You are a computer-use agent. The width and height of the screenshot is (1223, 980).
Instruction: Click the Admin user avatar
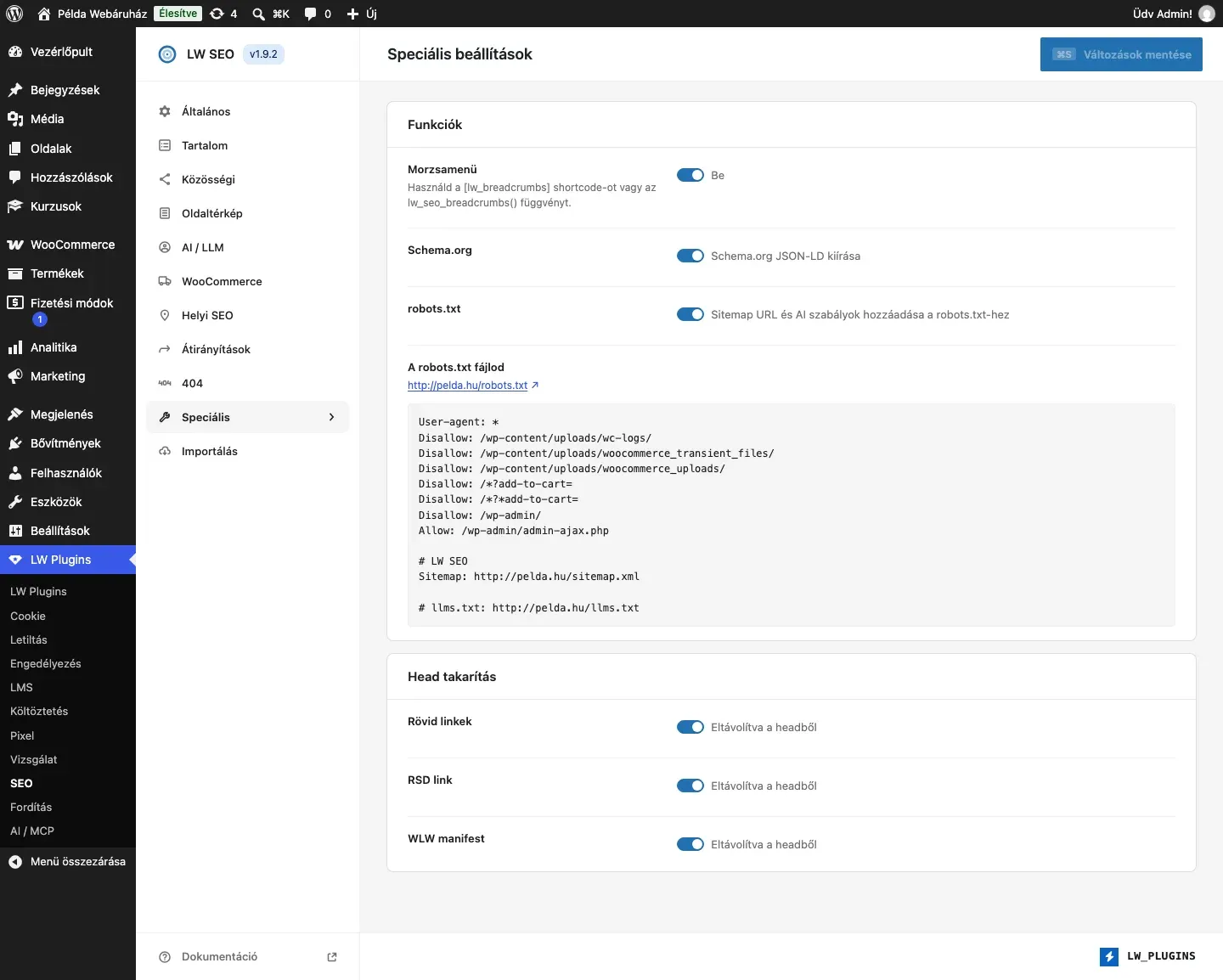click(x=1207, y=14)
